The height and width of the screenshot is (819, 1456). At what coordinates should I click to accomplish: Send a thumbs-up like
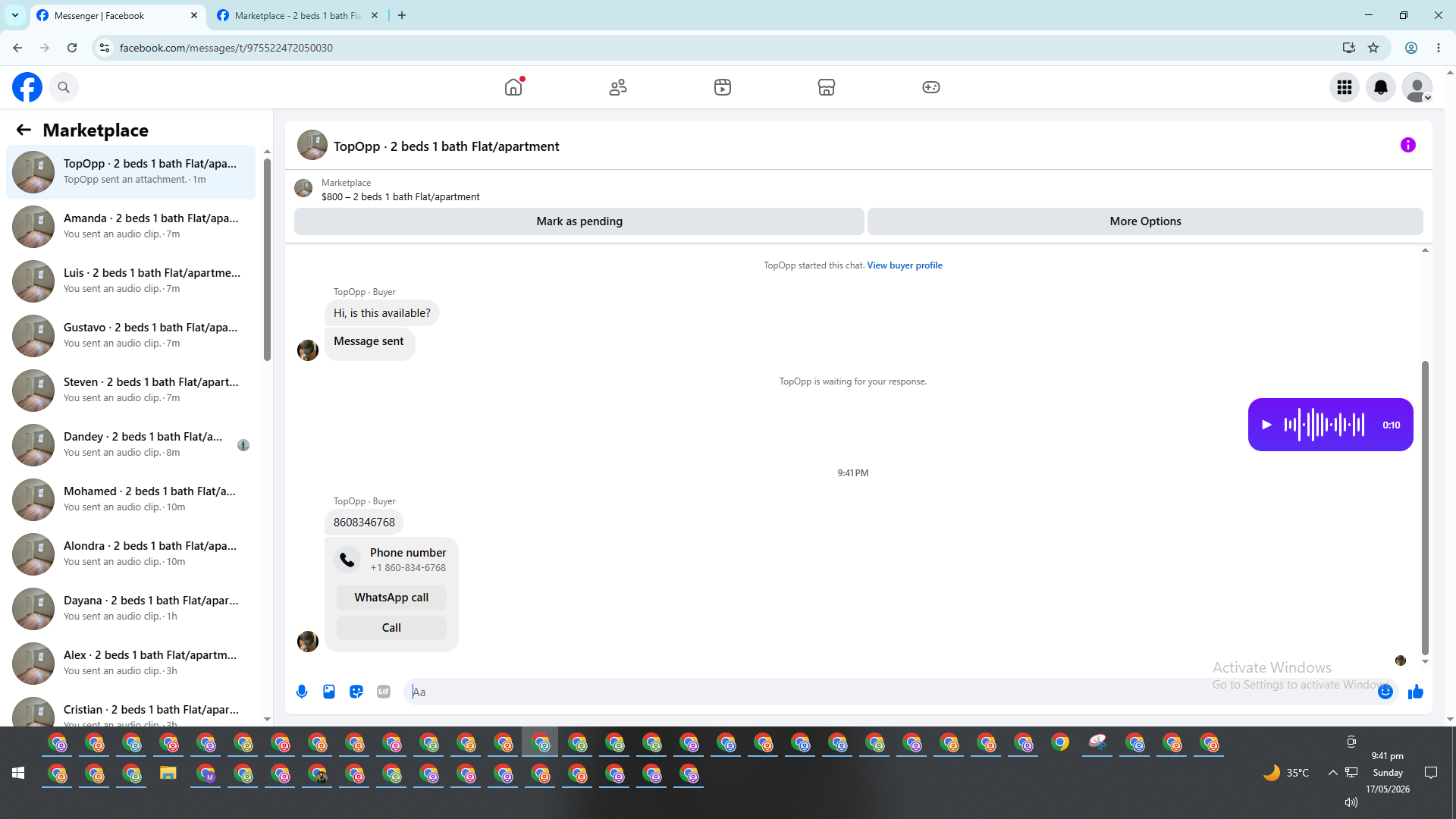[x=1416, y=692]
